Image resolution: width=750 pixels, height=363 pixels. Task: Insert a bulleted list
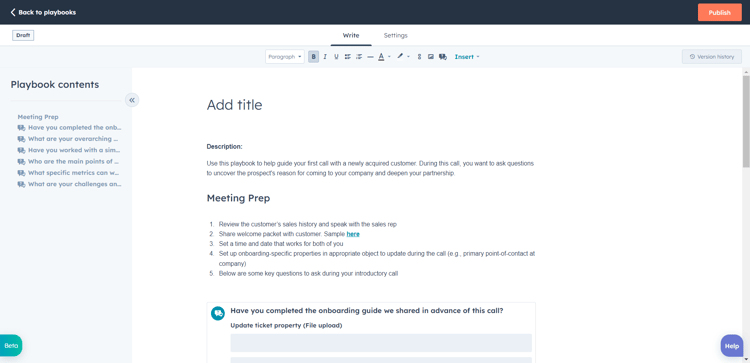pyautogui.click(x=348, y=56)
